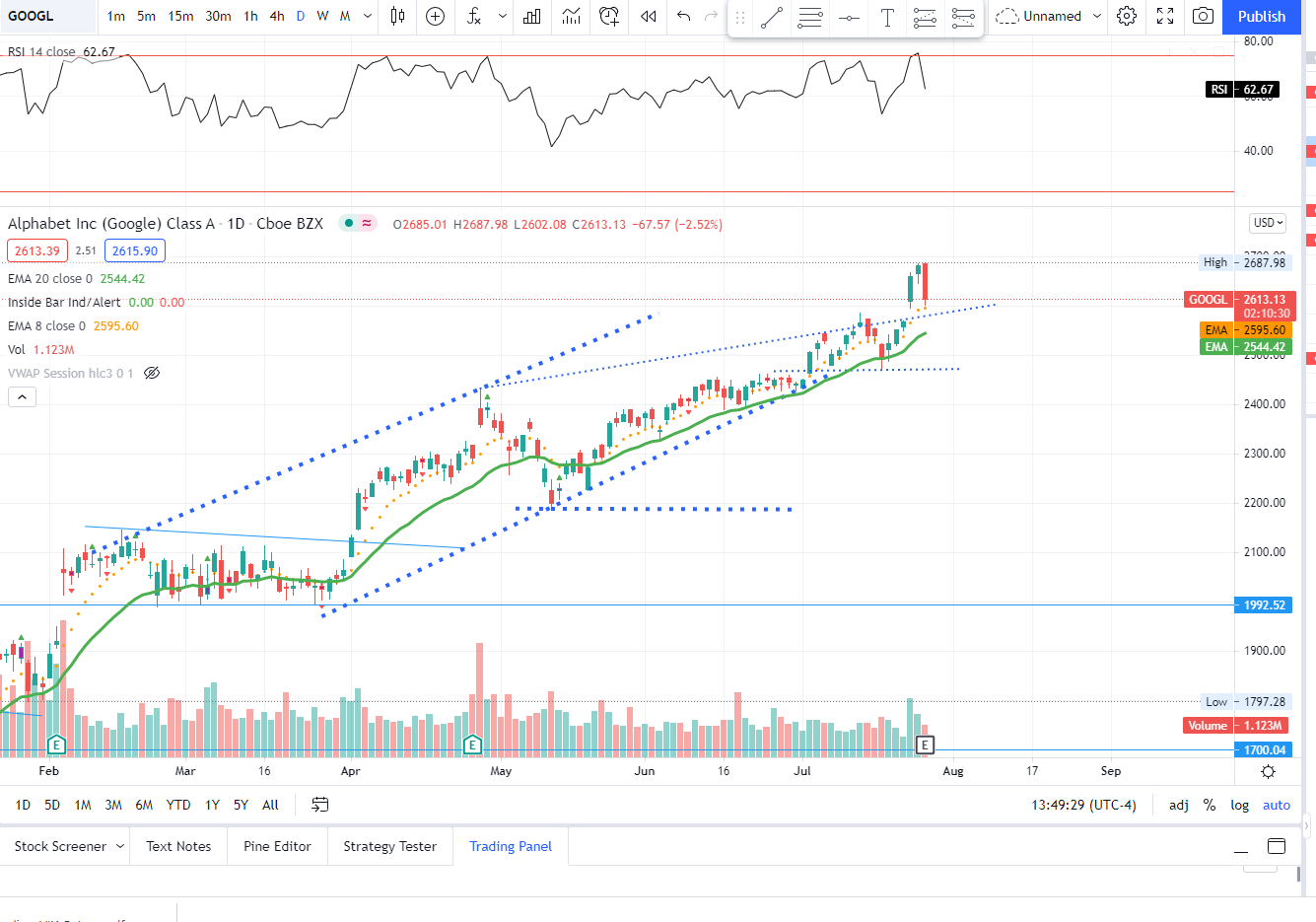The height and width of the screenshot is (922, 1316).
Task: Select the Trading Panel tab
Action: click(511, 846)
